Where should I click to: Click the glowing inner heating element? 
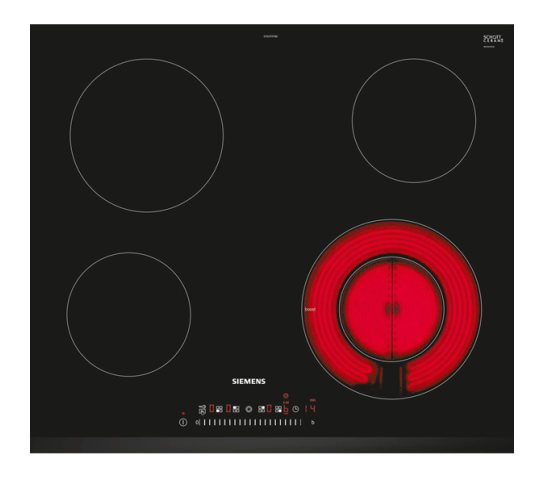392,308
